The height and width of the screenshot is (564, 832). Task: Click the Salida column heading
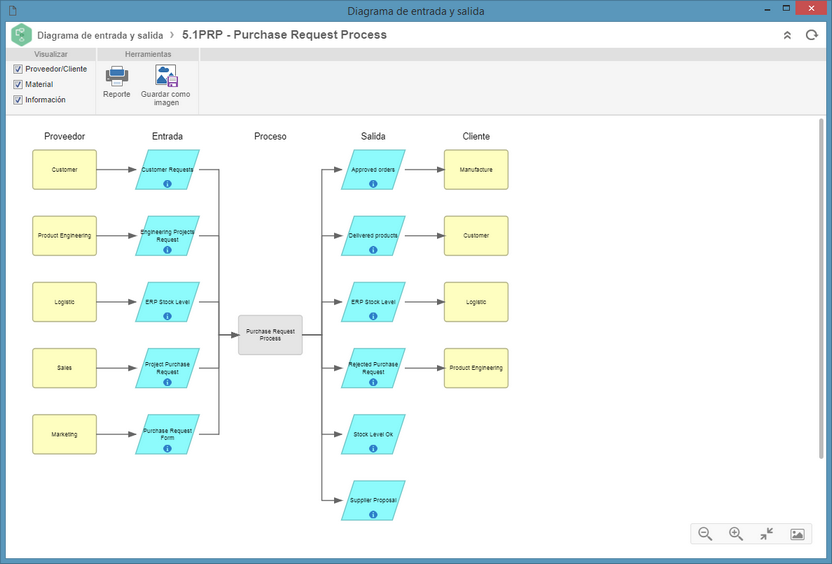(373, 136)
